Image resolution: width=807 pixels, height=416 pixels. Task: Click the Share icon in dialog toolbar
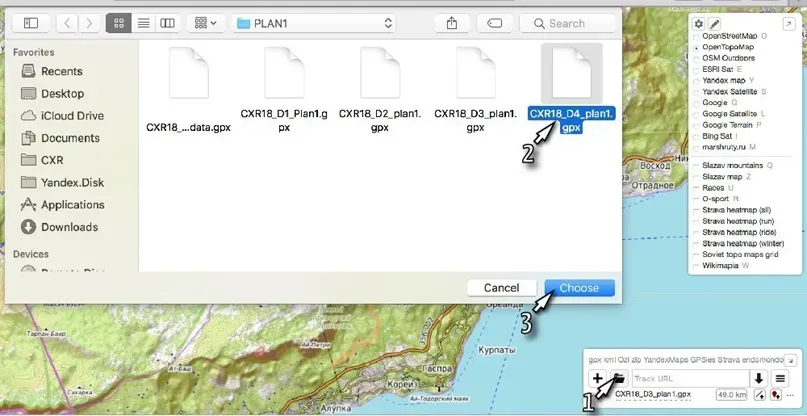point(452,23)
